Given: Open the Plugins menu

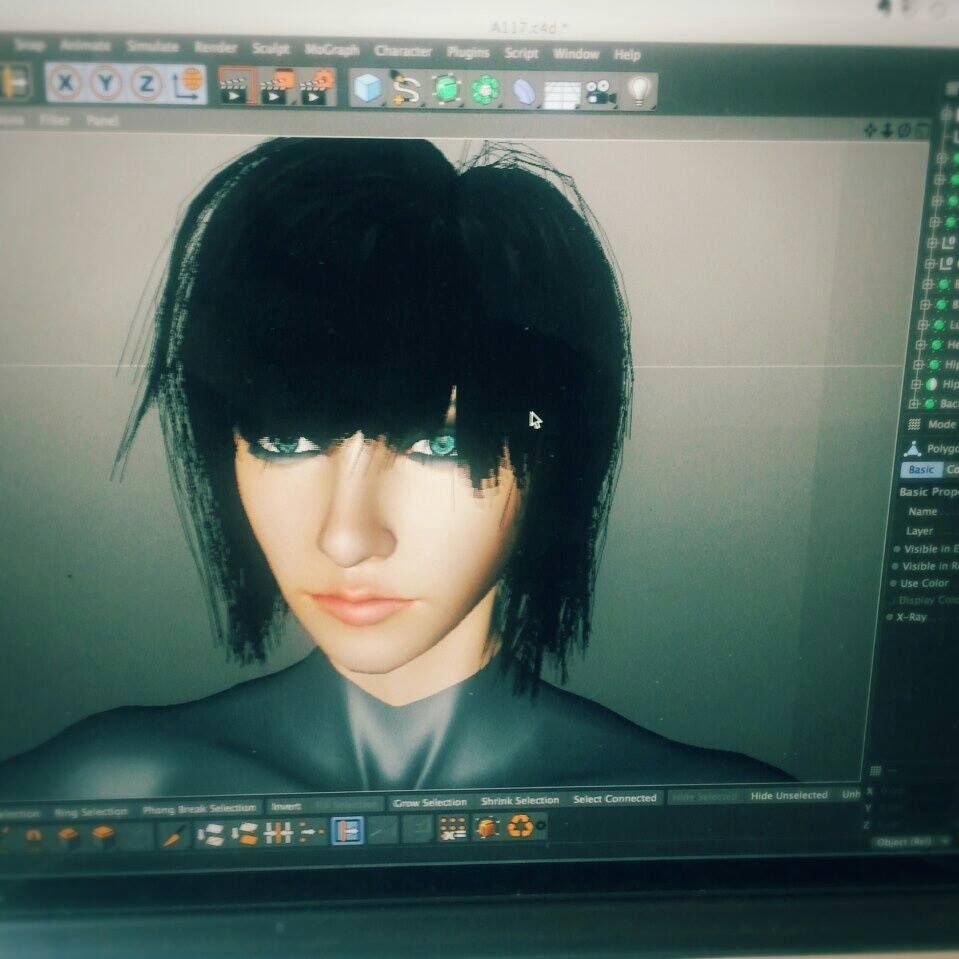Looking at the screenshot, I should (468, 53).
